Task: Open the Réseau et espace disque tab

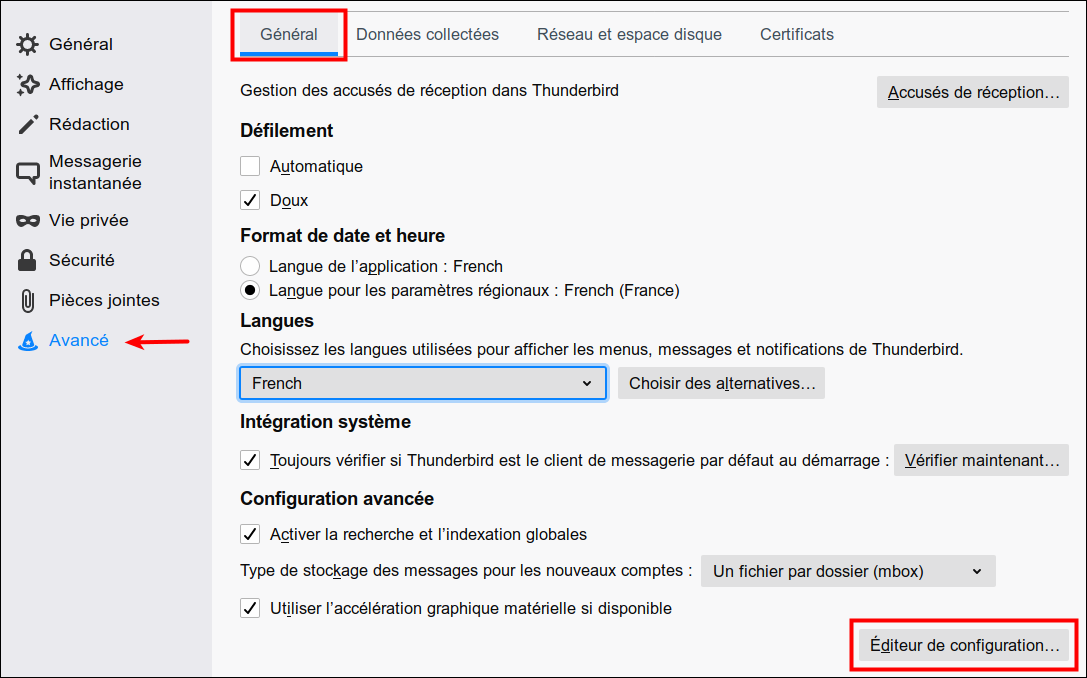Action: 629,34
